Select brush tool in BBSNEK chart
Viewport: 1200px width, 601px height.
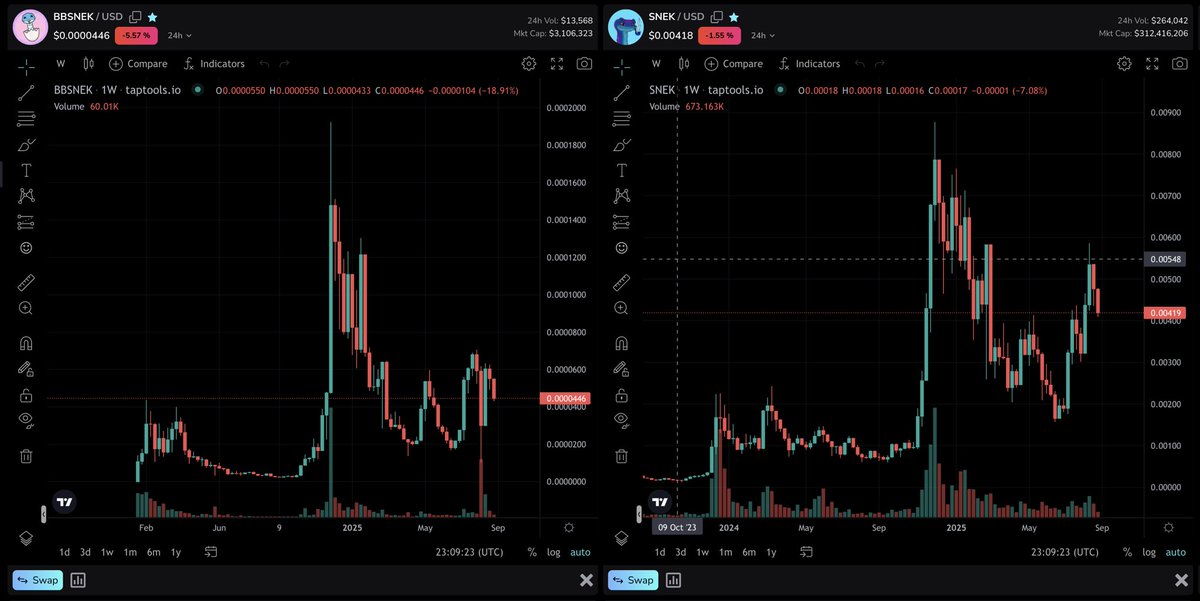pyautogui.click(x=26, y=145)
